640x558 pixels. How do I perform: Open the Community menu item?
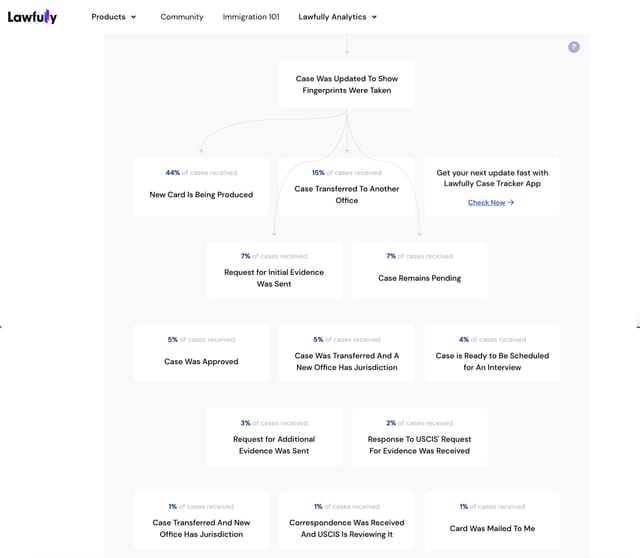tap(182, 17)
